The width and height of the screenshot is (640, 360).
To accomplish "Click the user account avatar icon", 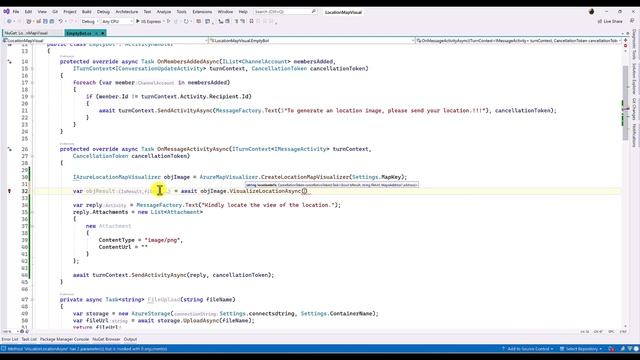I will click(591, 11).
